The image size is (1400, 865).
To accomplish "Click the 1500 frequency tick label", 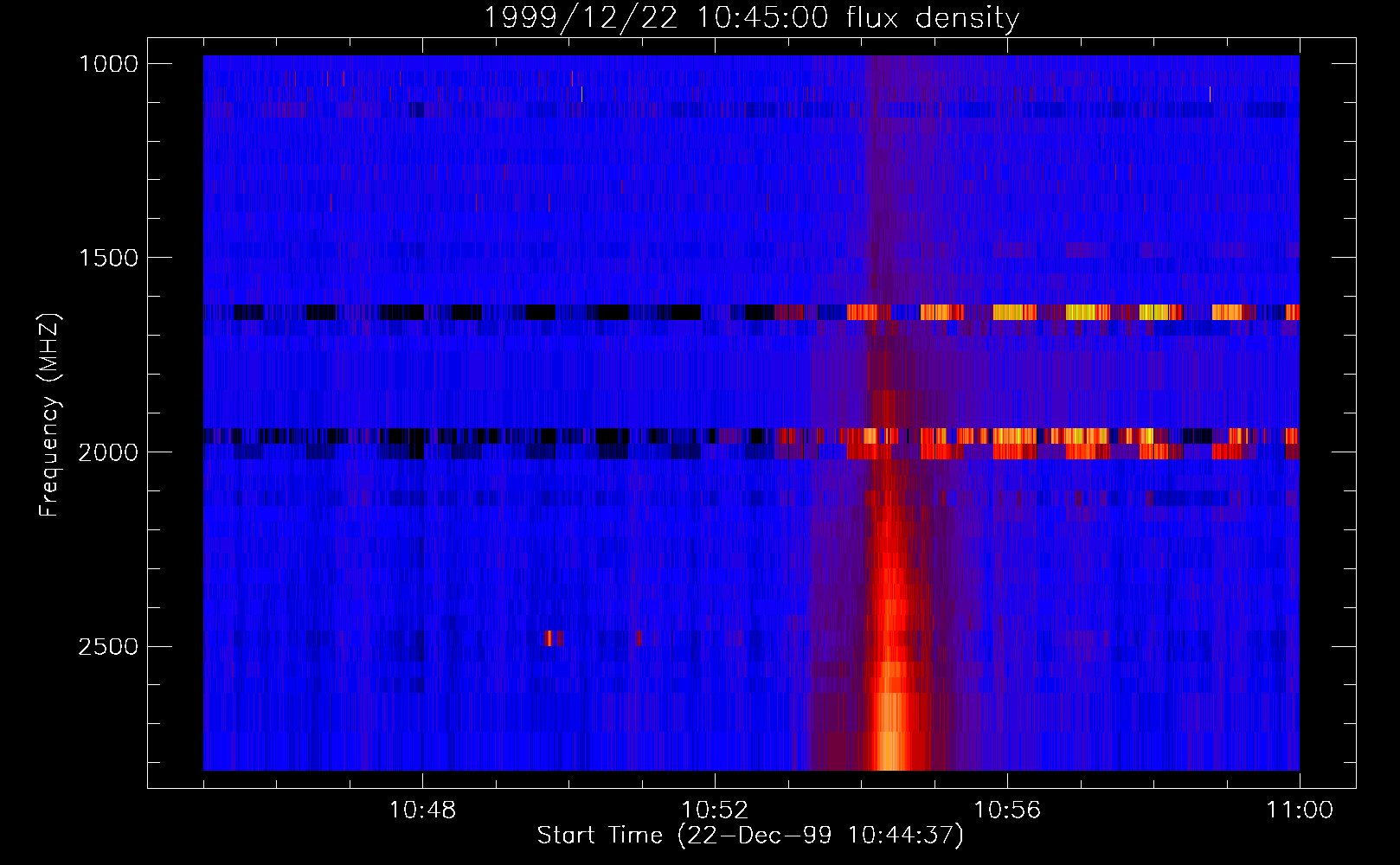I will pos(108,258).
